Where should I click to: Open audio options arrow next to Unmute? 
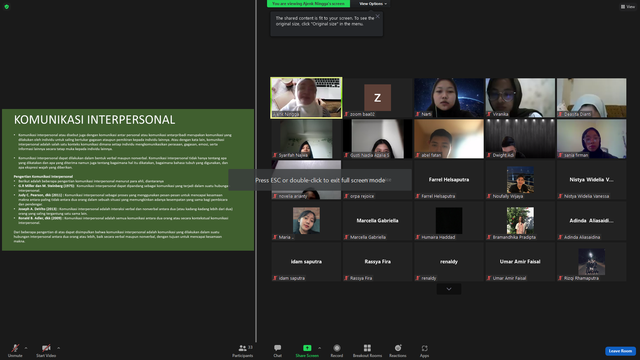26,348
